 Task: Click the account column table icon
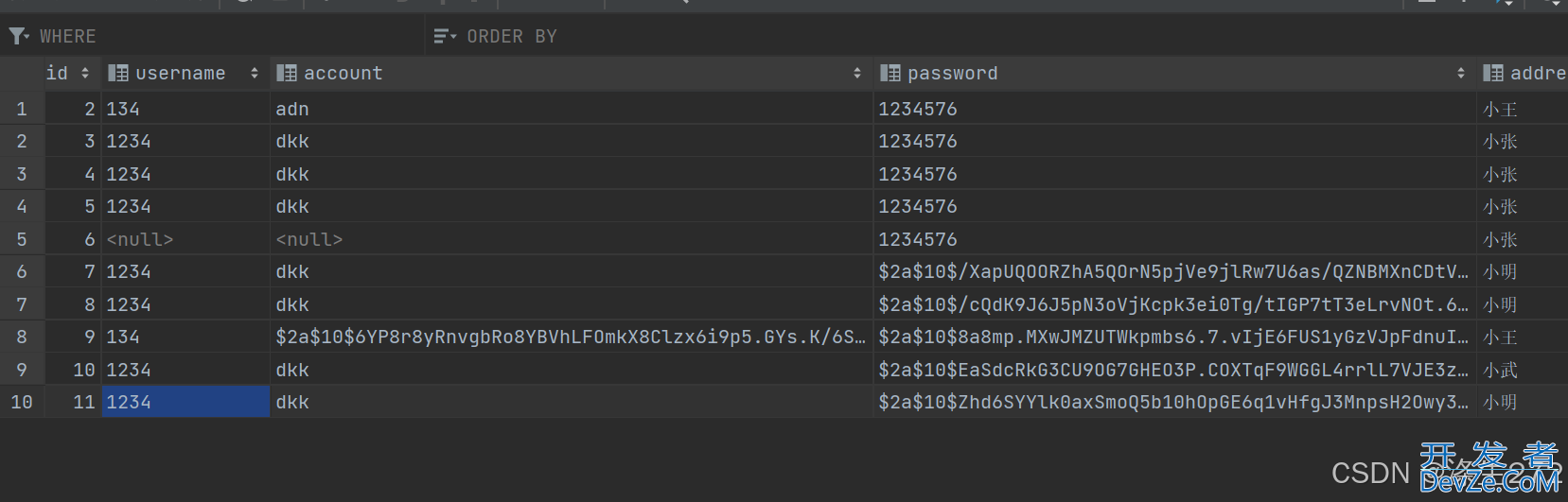point(287,73)
